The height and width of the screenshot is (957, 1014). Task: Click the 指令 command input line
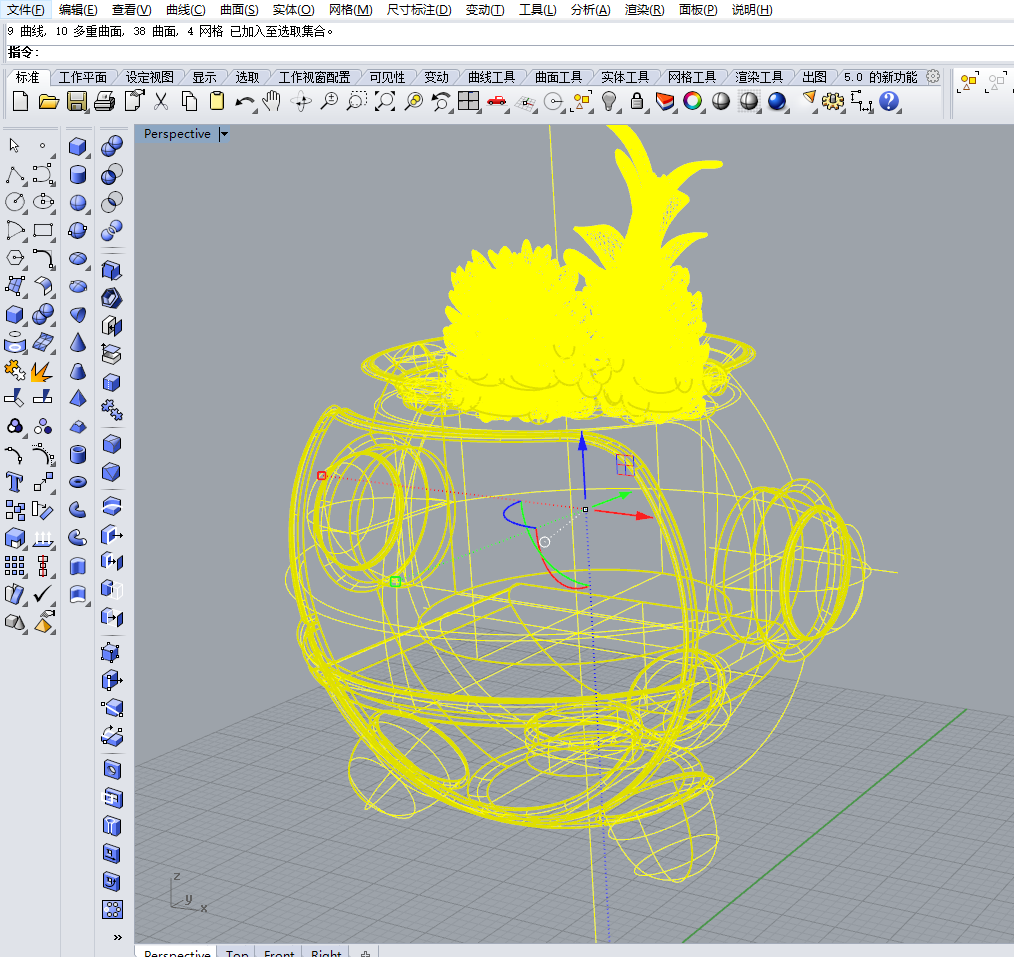[x=510, y=52]
